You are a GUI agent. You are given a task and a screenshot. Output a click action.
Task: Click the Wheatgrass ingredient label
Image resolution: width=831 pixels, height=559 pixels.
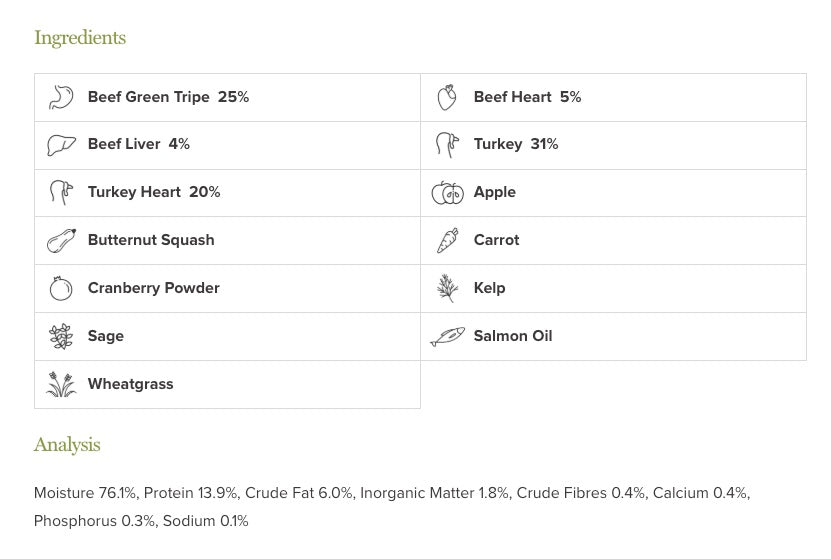[130, 384]
